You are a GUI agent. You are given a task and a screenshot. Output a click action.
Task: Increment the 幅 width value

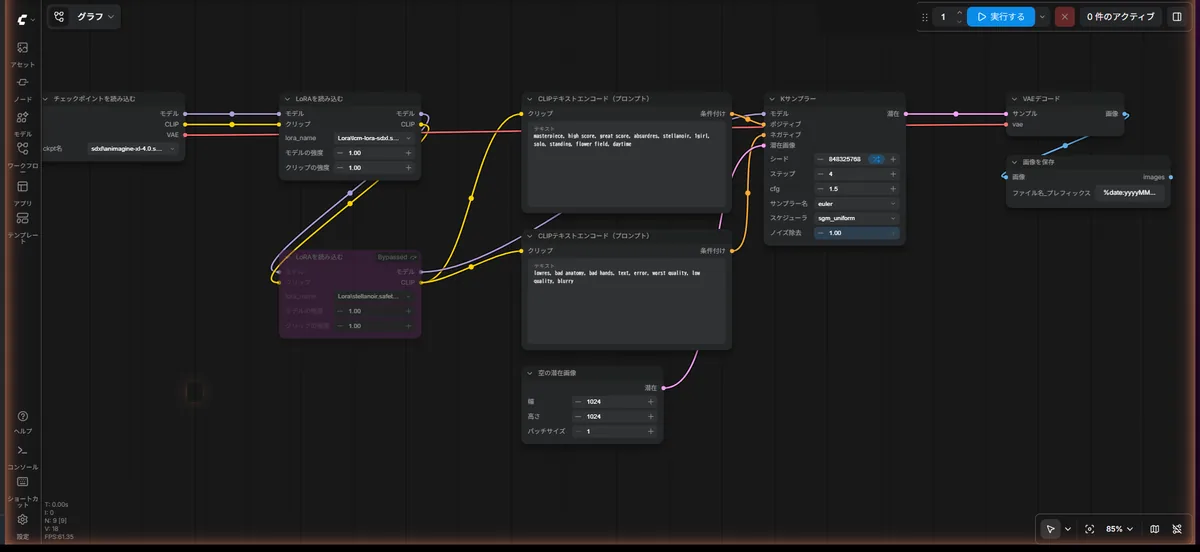(x=651, y=401)
